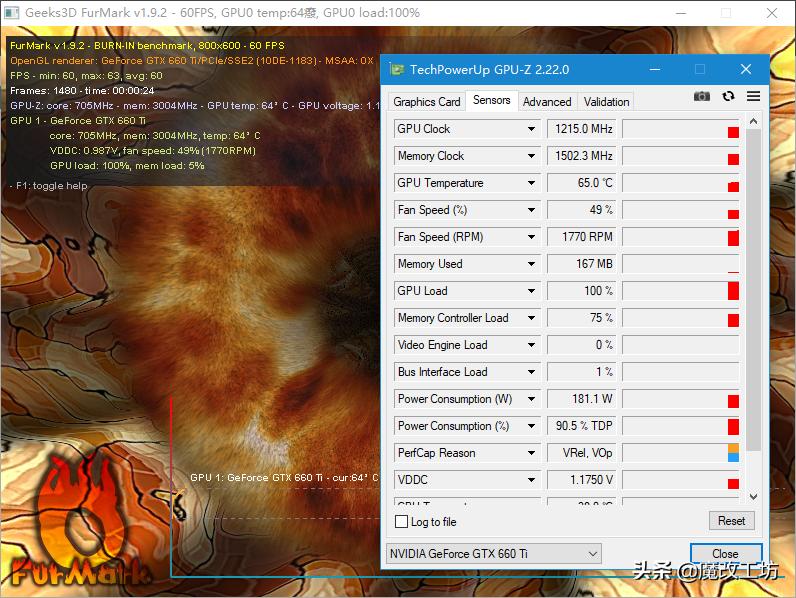796x598 pixels.
Task: Click the 'F1: toggle help' text in FurMark
Action: coord(51,186)
